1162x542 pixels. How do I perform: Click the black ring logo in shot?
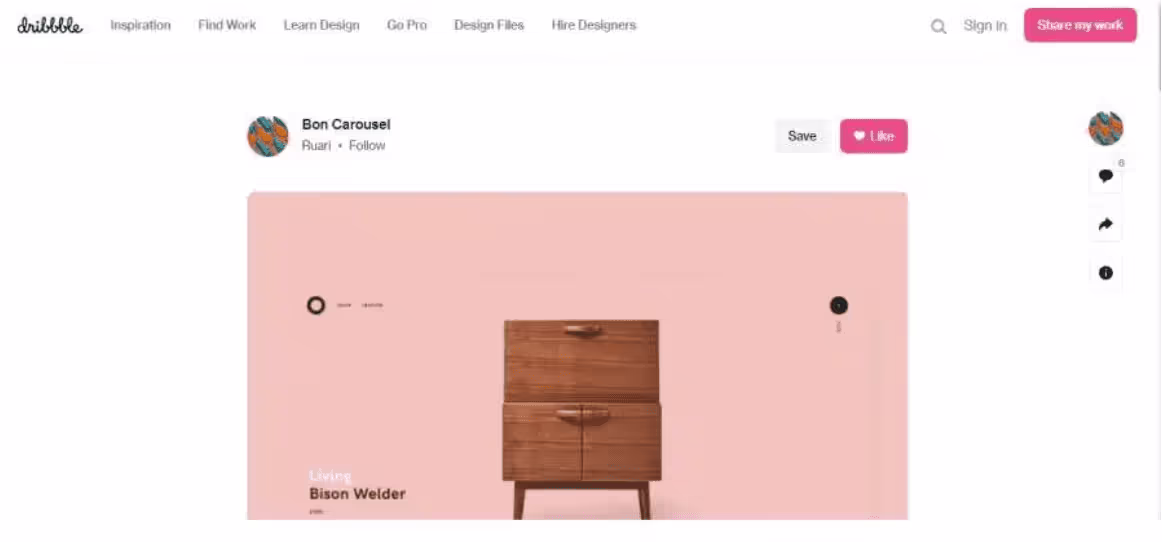tap(316, 305)
